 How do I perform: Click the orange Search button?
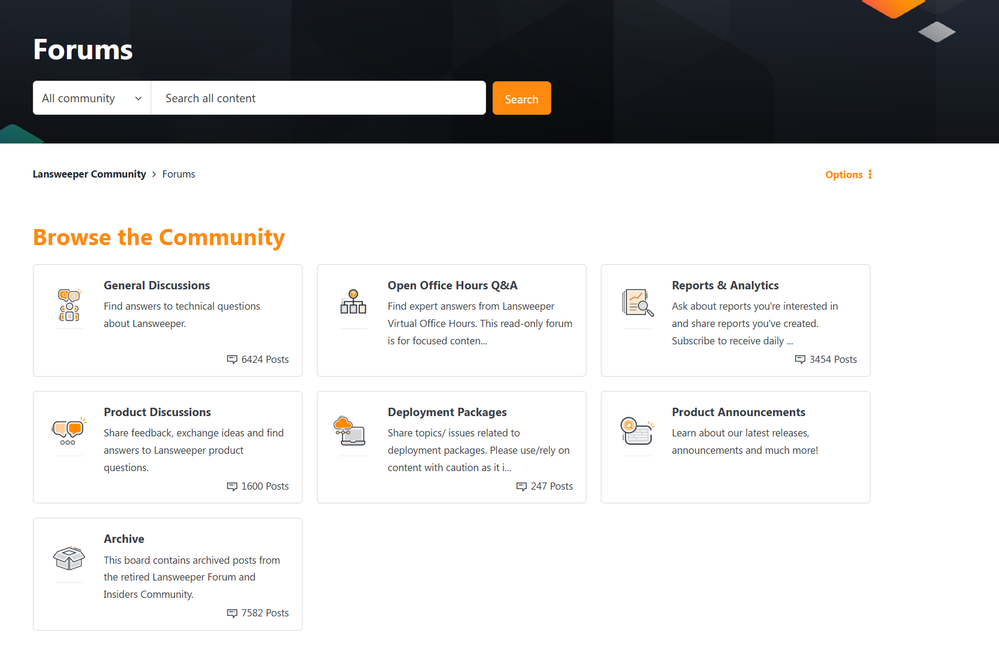522,98
